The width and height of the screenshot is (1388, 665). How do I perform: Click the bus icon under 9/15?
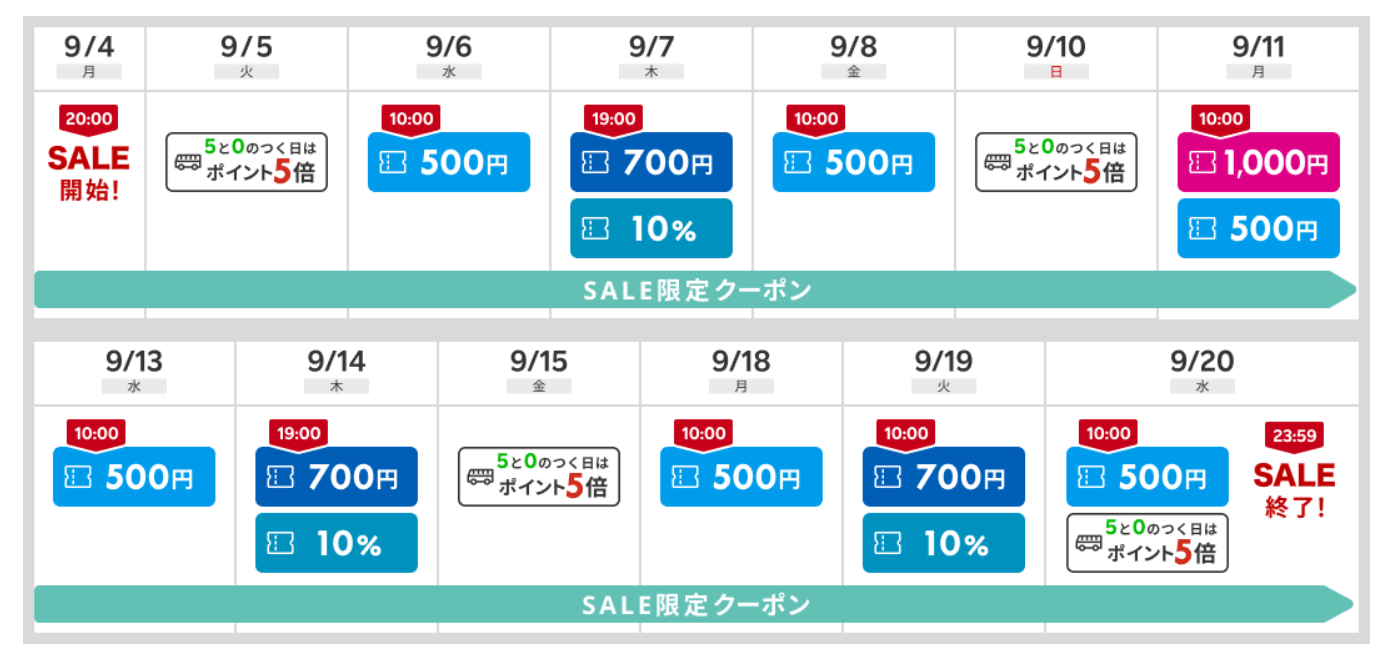pyautogui.click(x=480, y=477)
